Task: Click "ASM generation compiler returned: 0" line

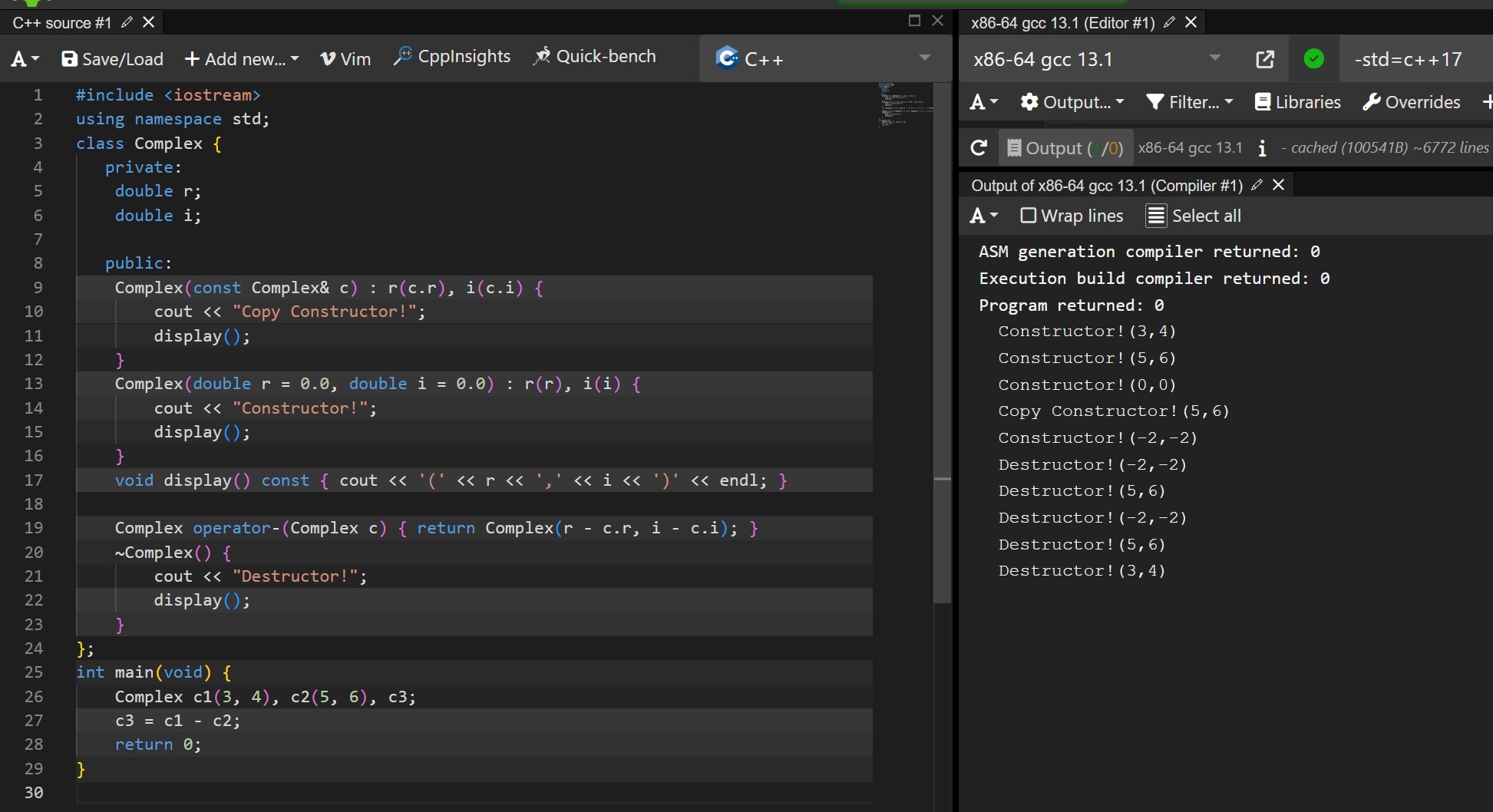Action: 1150,252
